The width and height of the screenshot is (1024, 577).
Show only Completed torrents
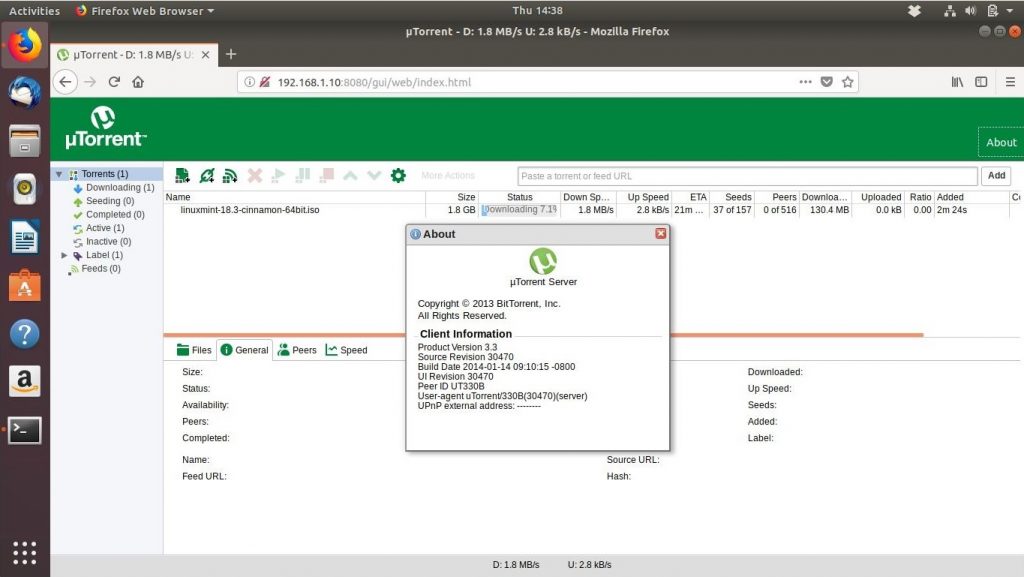coord(110,214)
